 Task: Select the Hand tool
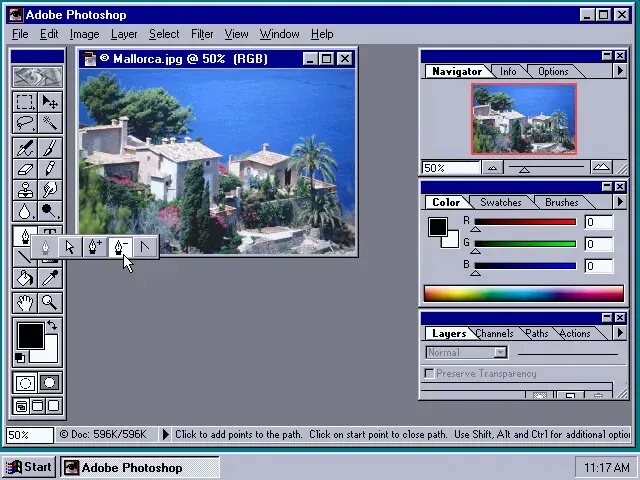(x=25, y=303)
